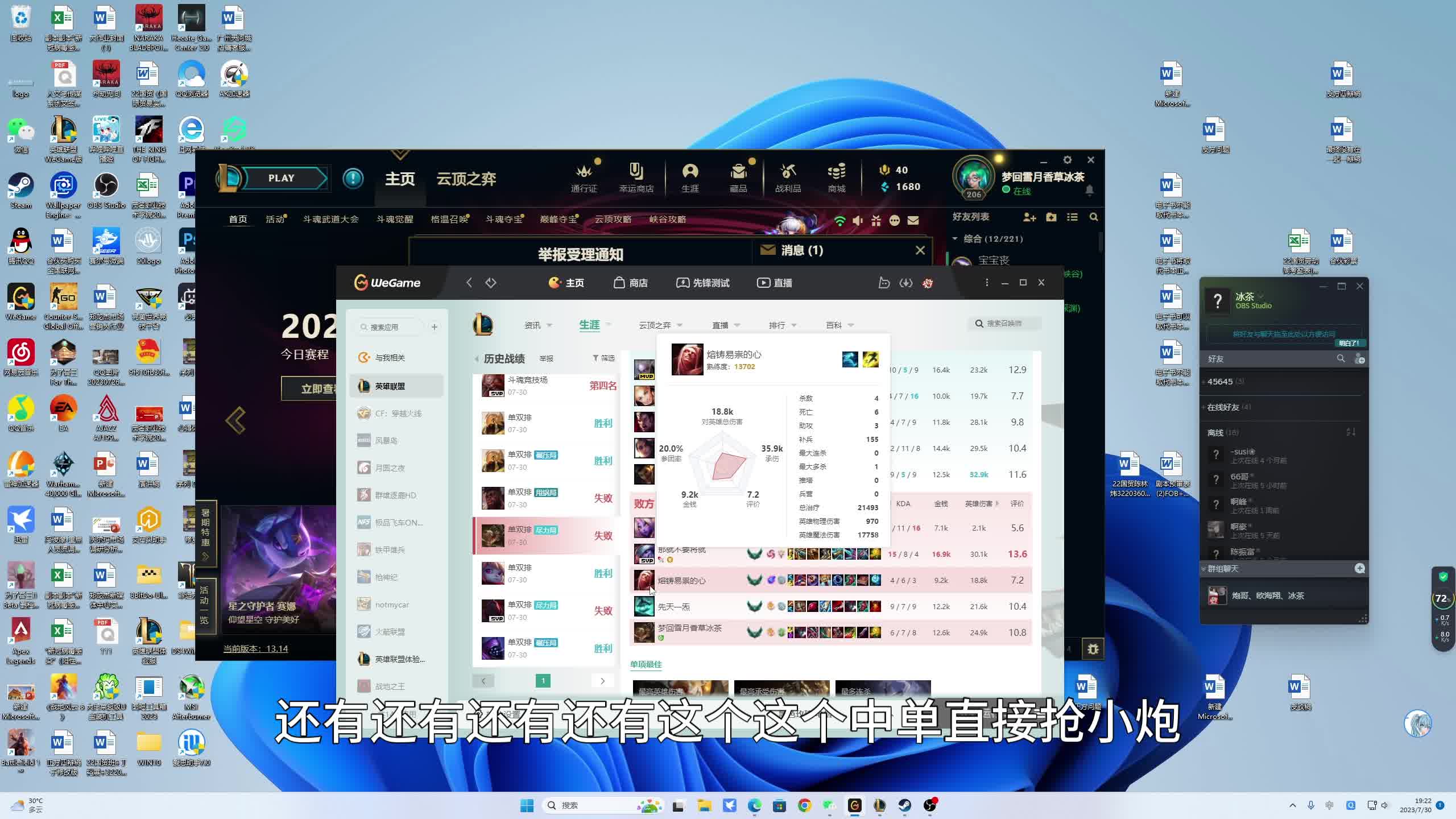Screen dimensions: 1456x819
Task: Click the mail envelope icon in League client
Action: point(913,221)
